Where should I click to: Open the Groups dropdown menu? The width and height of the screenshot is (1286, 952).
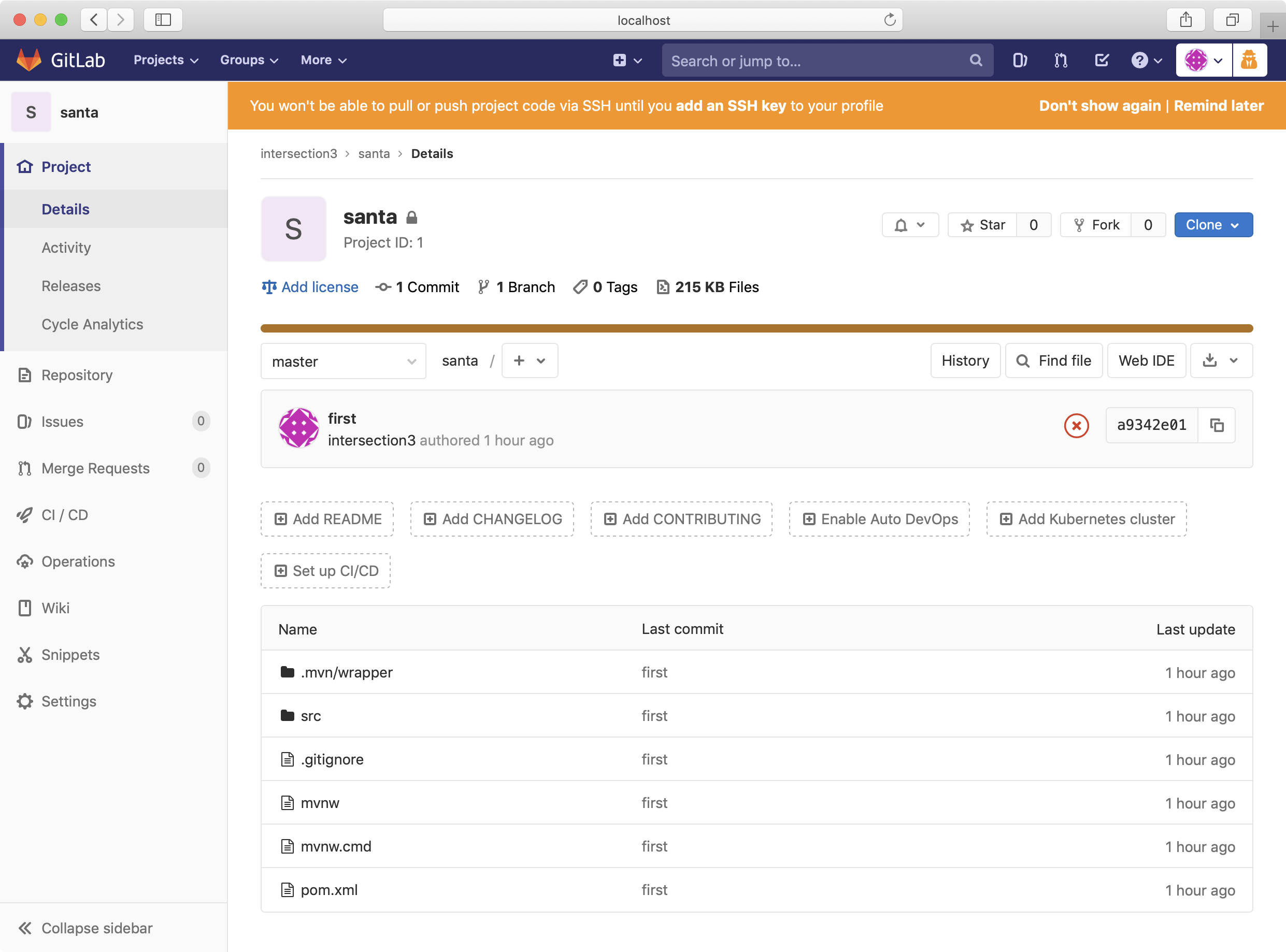tap(249, 60)
